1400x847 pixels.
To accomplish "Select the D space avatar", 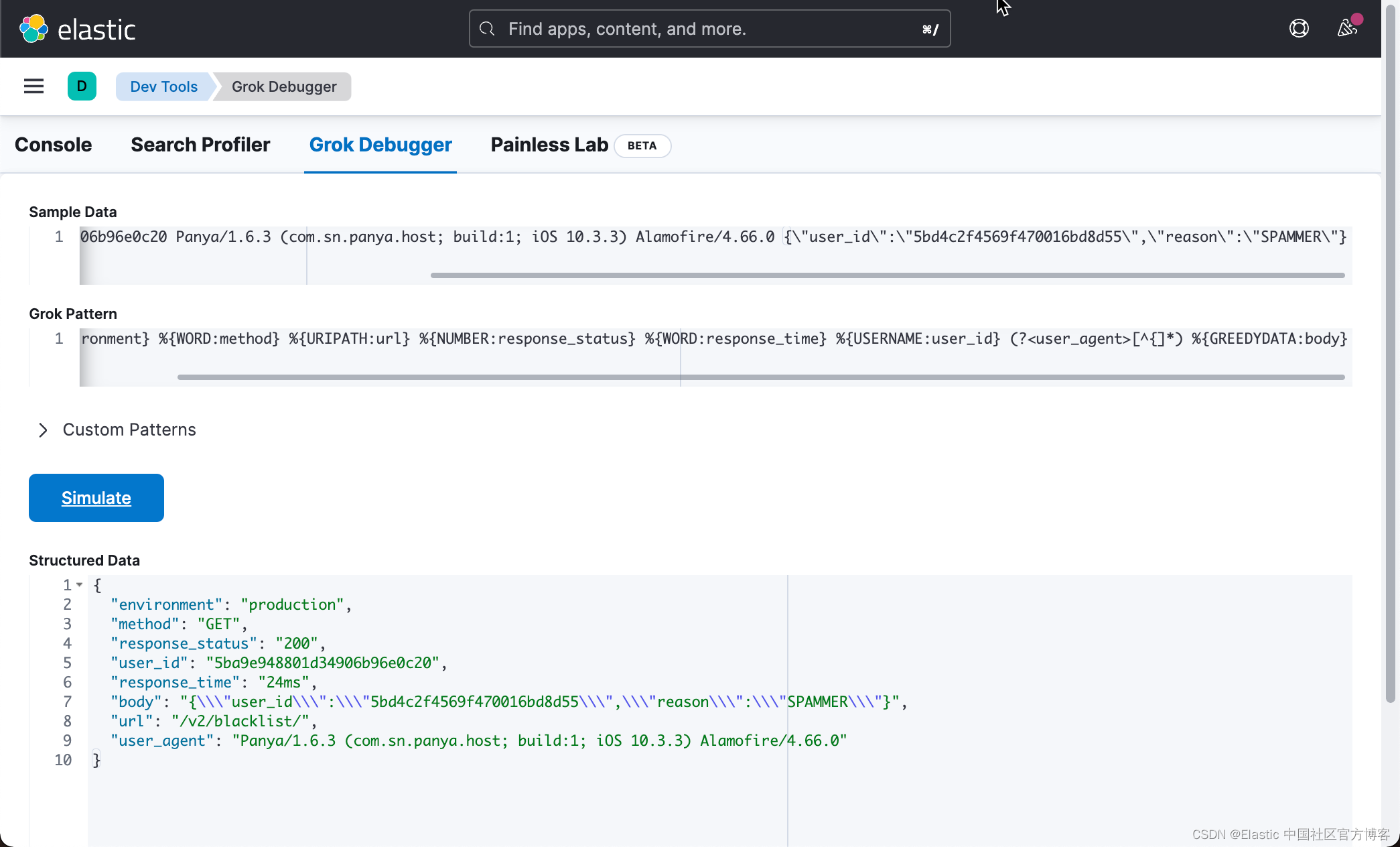I will tap(82, 86).
